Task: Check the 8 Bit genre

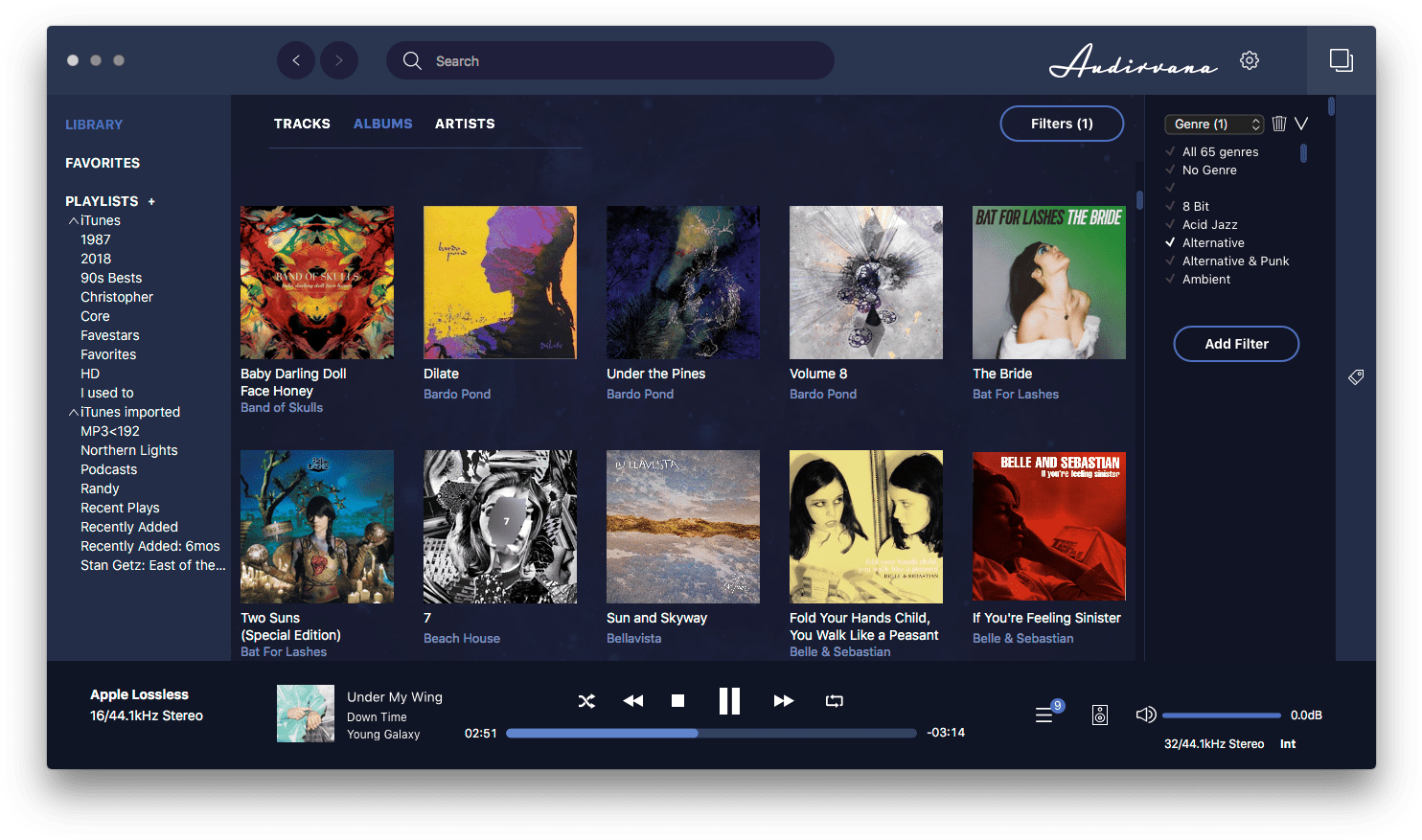Action: coord(1170,206)
